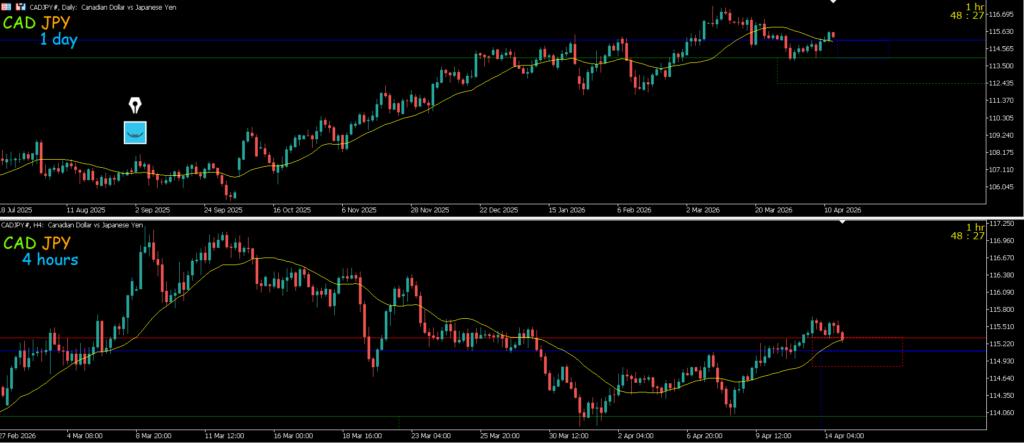Click the "1 day" timeframe label

[58, 40]
